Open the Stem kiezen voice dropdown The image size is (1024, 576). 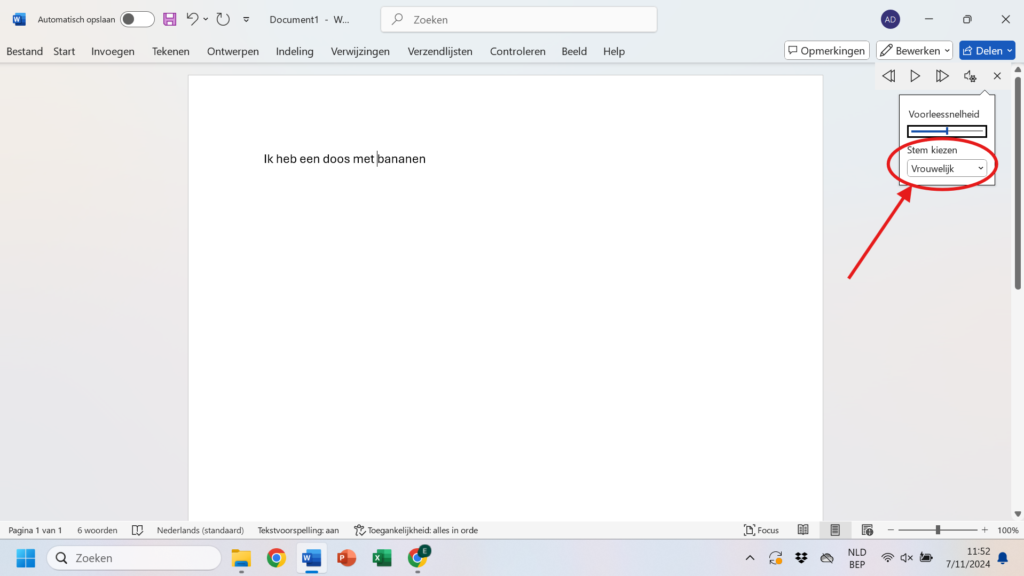point(946,169)
